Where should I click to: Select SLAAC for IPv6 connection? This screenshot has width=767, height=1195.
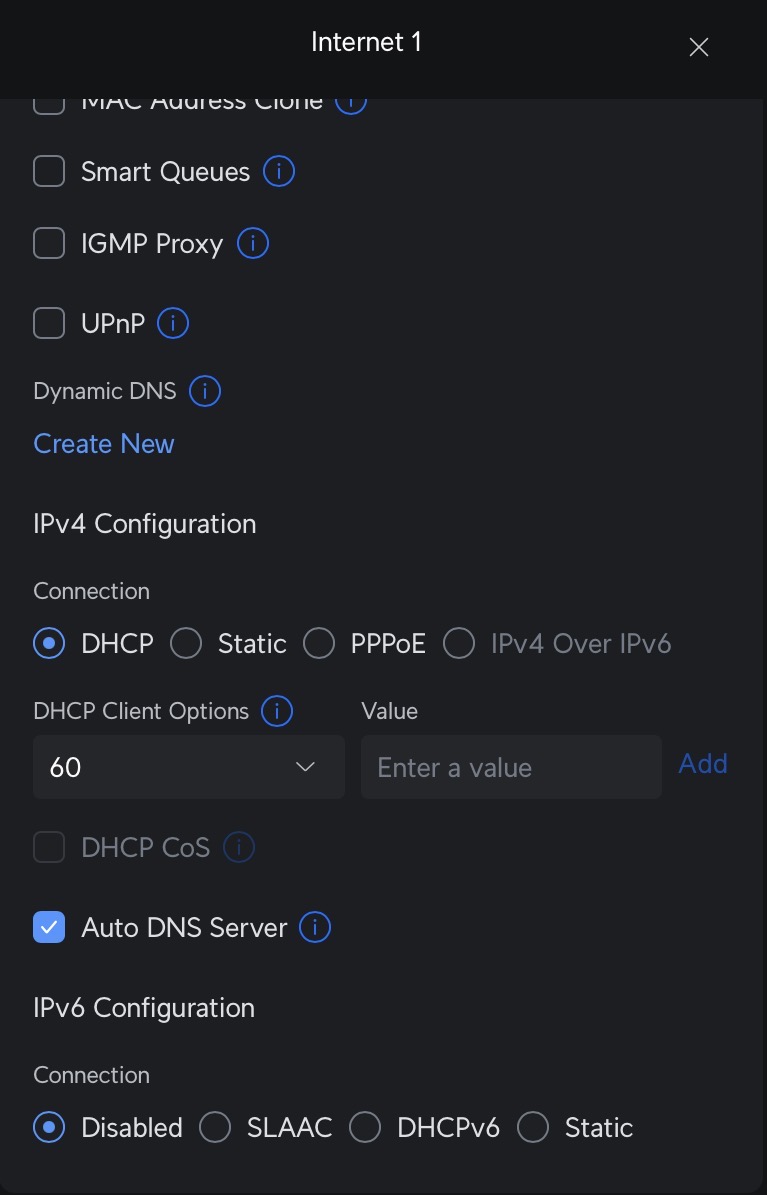[x=215, y=1128]
